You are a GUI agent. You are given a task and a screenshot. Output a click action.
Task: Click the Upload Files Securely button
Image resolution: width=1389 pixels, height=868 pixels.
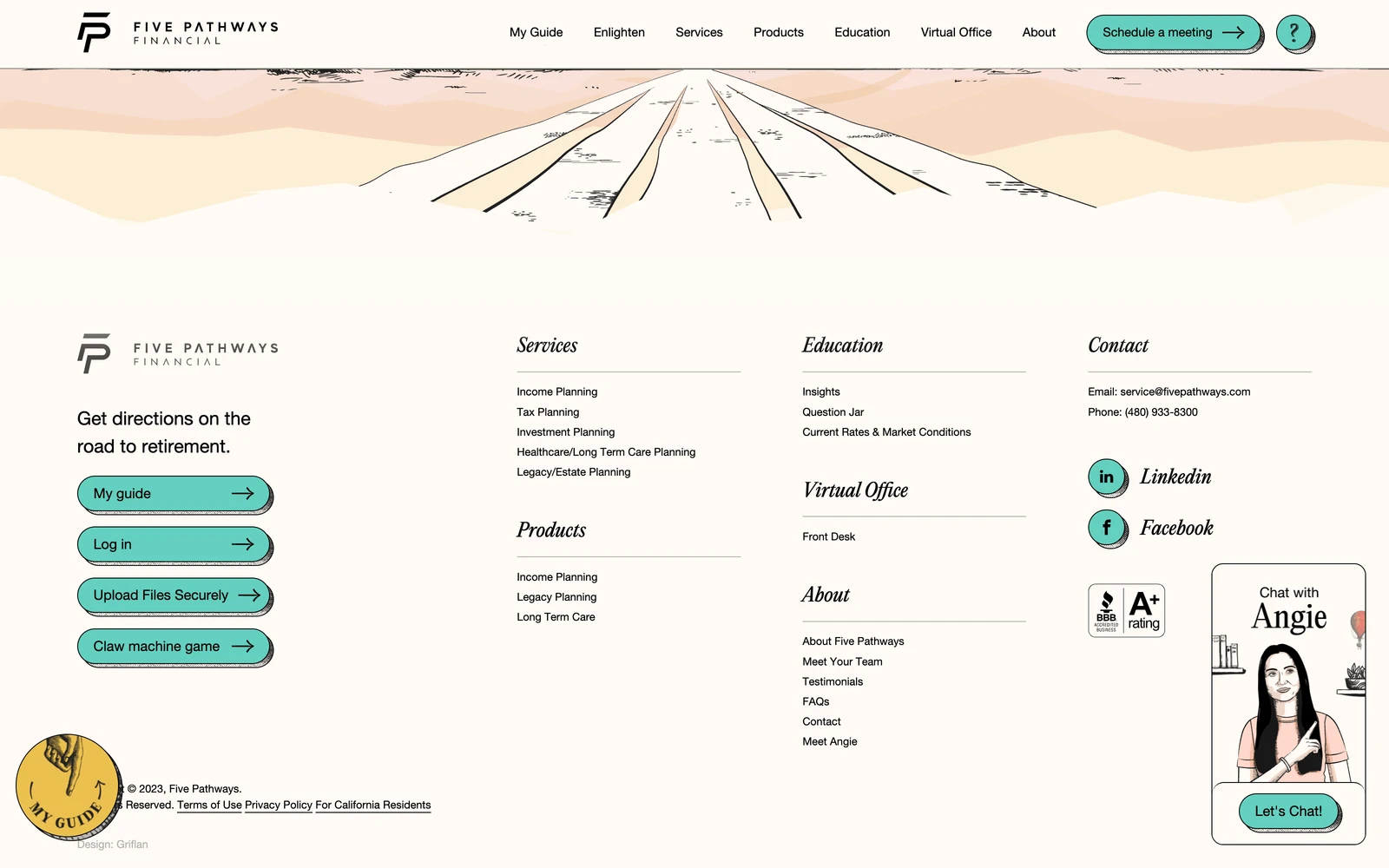[174, 596]
